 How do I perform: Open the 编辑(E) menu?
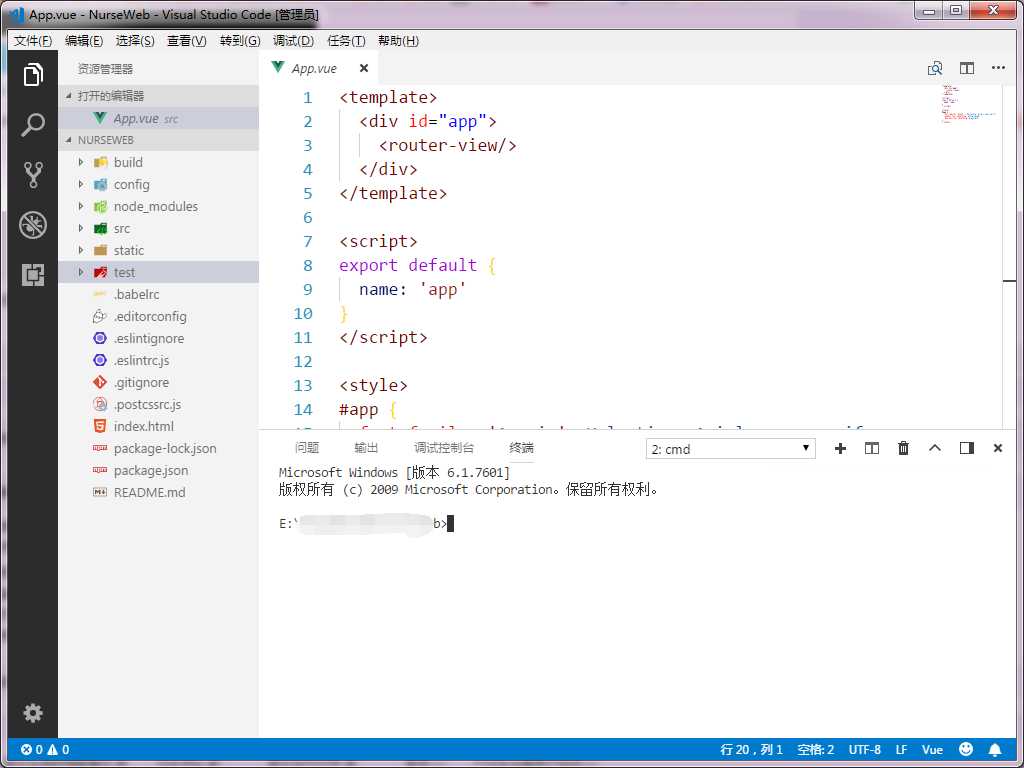[x=84, y=40]
